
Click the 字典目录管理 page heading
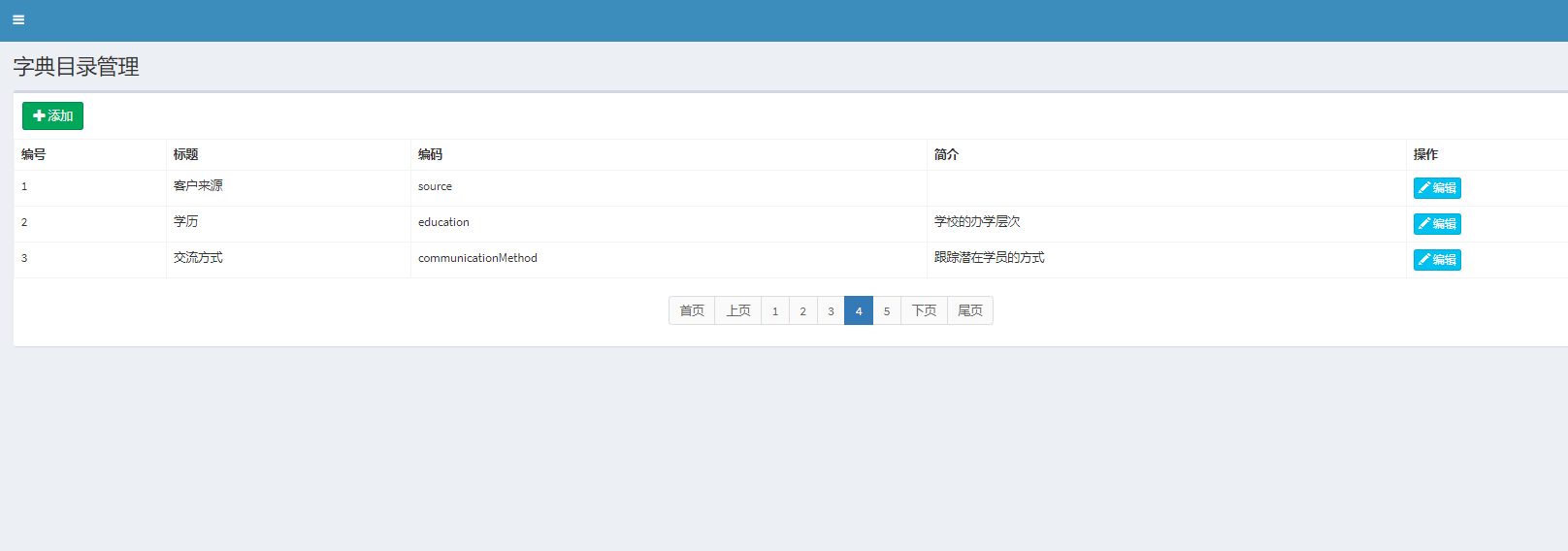tap(76, 67)
